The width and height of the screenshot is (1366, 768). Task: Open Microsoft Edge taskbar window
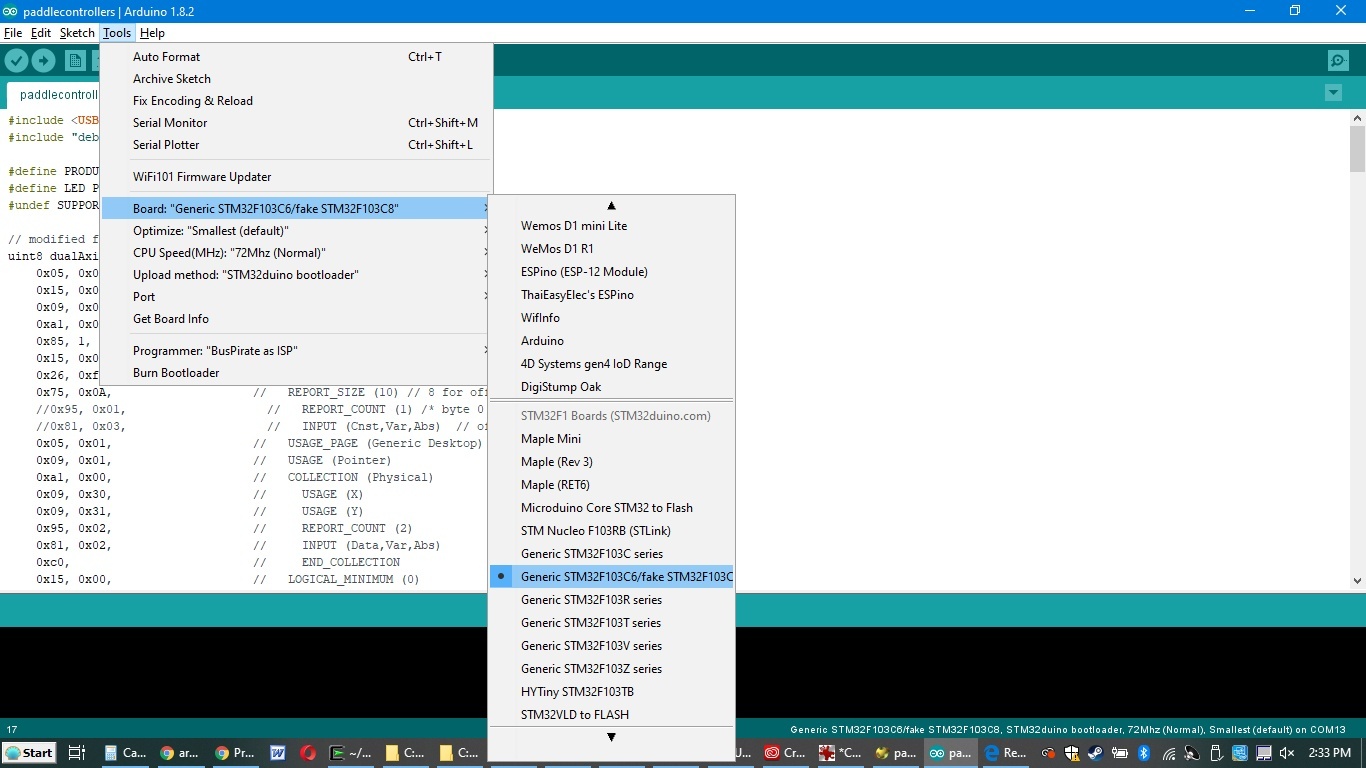(x=1006, y=753)
